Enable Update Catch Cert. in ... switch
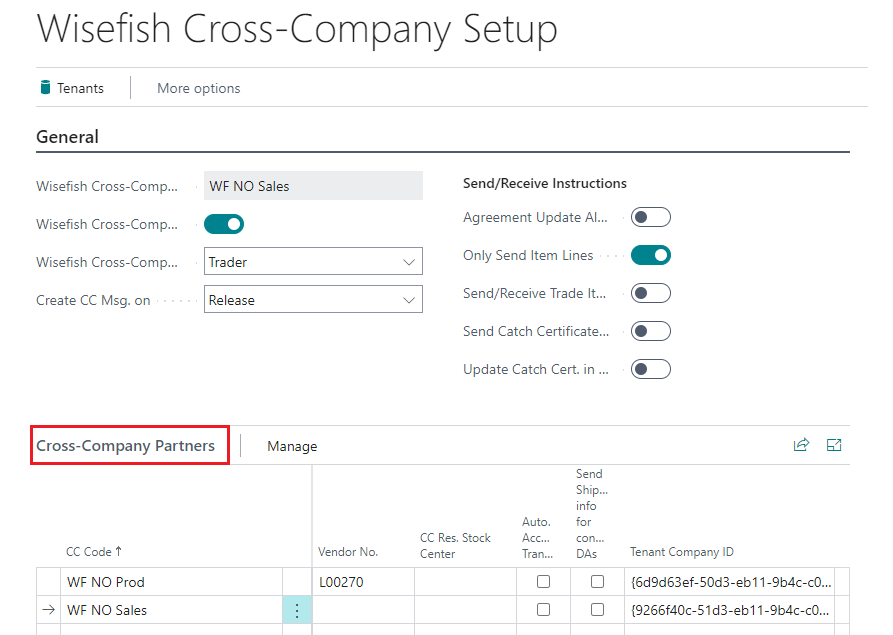This screenshot has width=893, height=635. point(650,369)
